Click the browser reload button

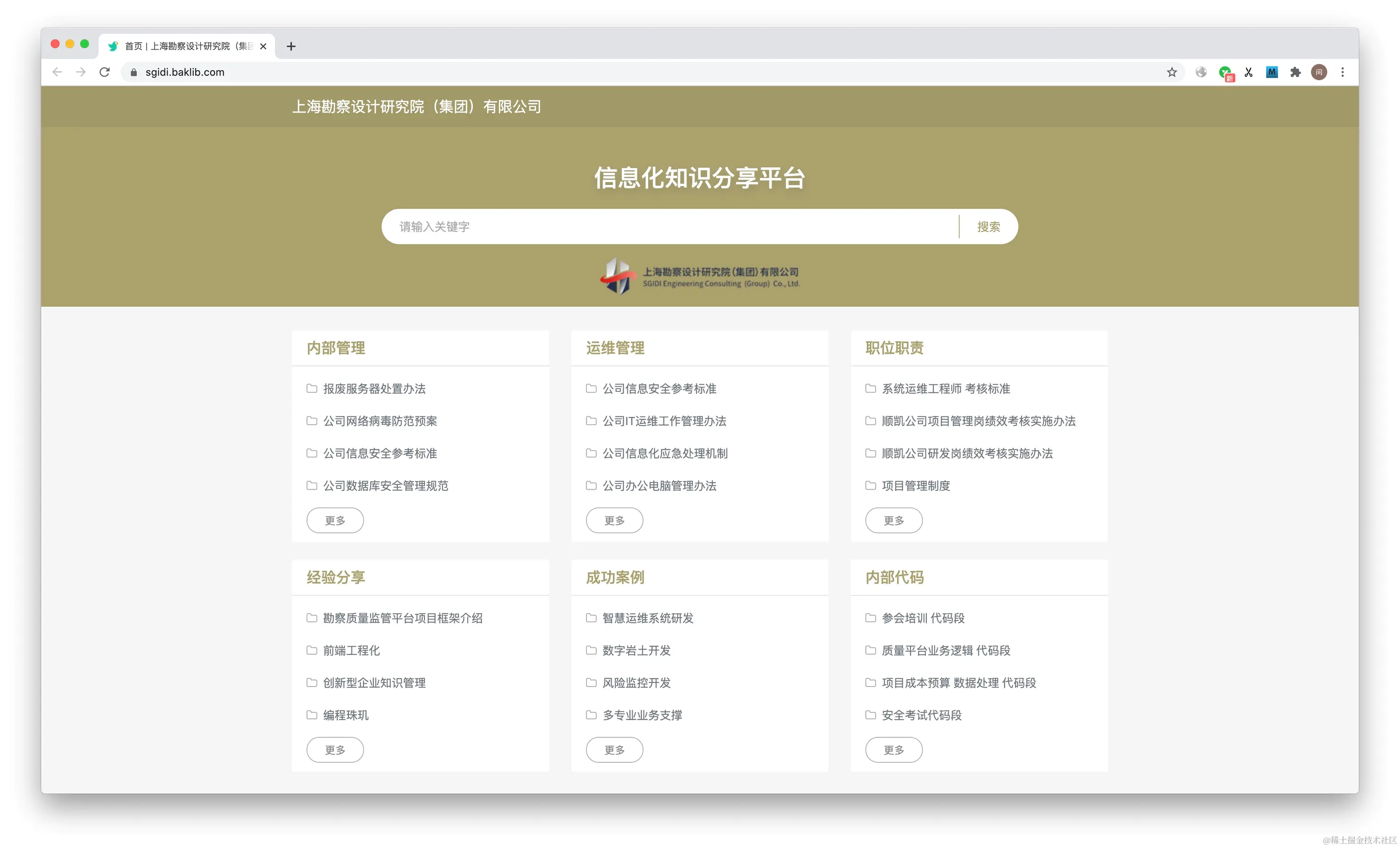[105, 72]
